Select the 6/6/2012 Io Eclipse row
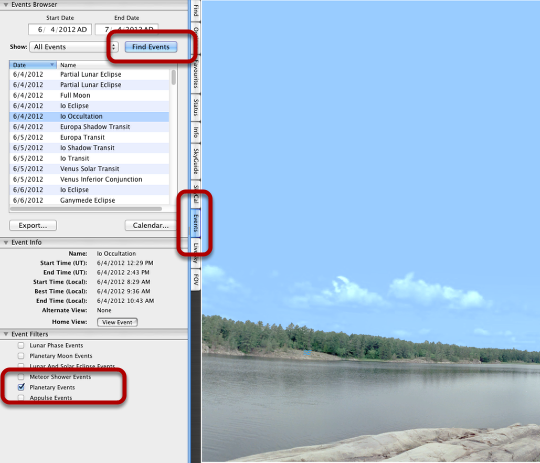The width and height of the screenshot is (540, 463). (90, 190)
